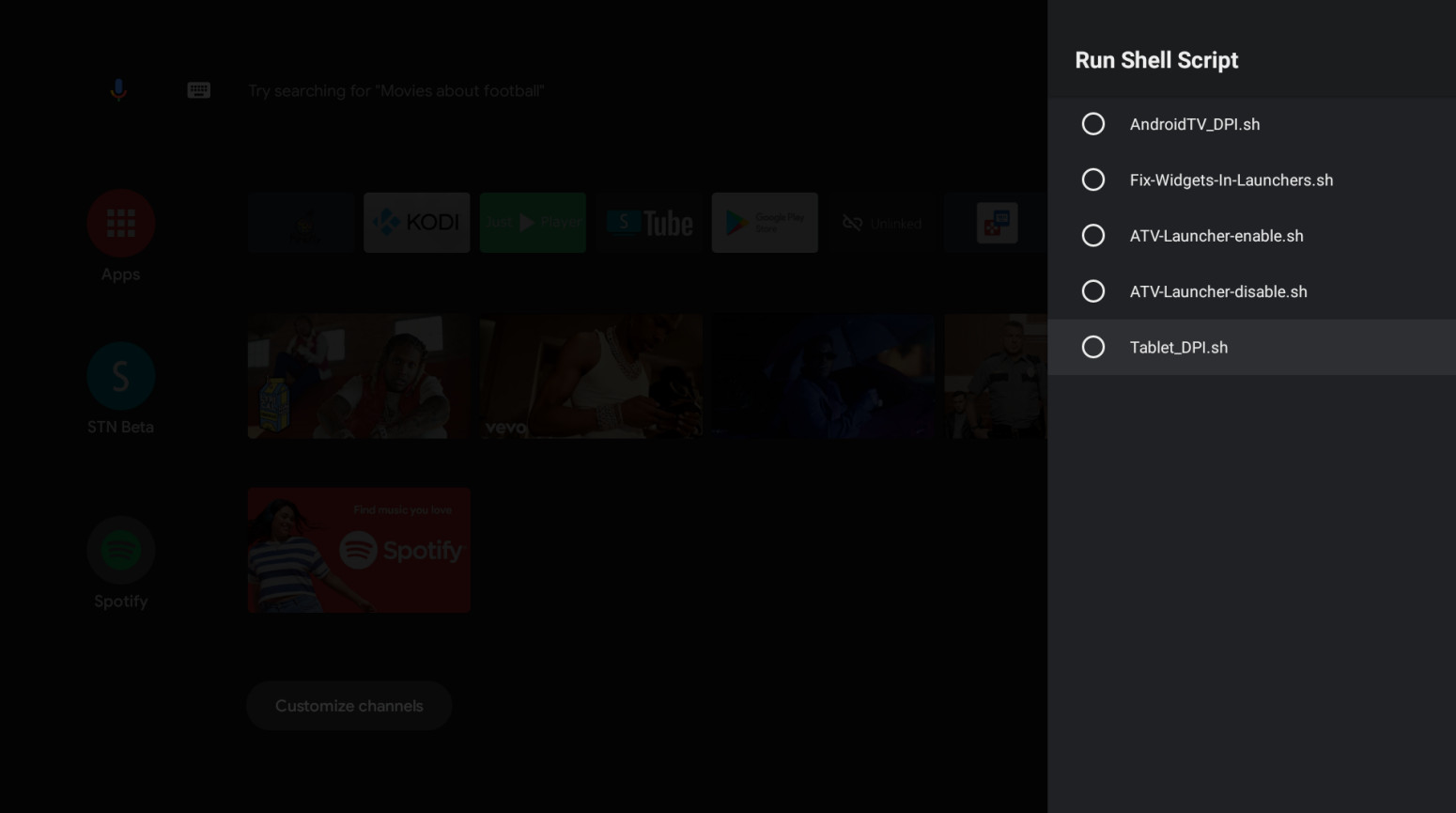Select ATV-Launcher-enable.sh radio option
The width and height of the screenshot is (1456, 813).
coord(1092,236)
